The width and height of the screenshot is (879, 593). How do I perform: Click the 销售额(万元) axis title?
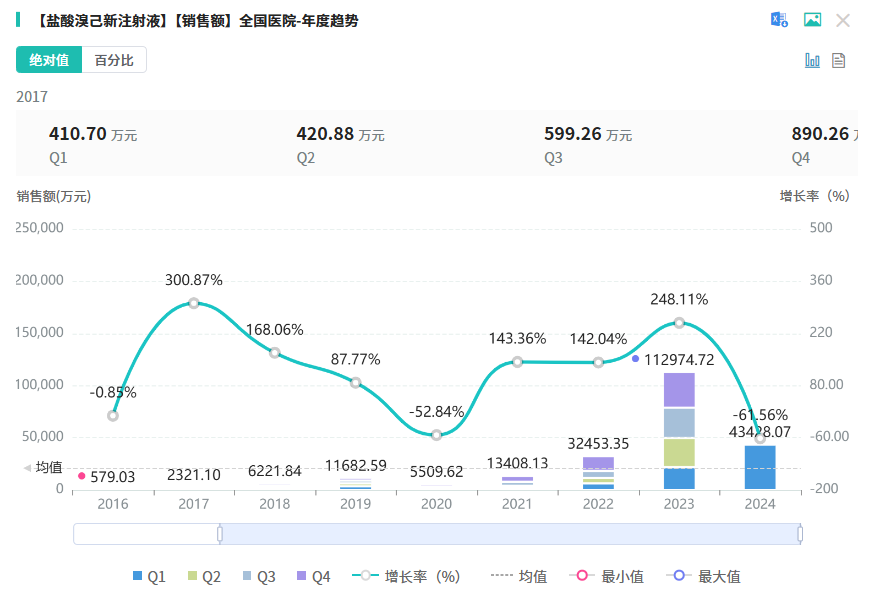click(x=54, y=196)
